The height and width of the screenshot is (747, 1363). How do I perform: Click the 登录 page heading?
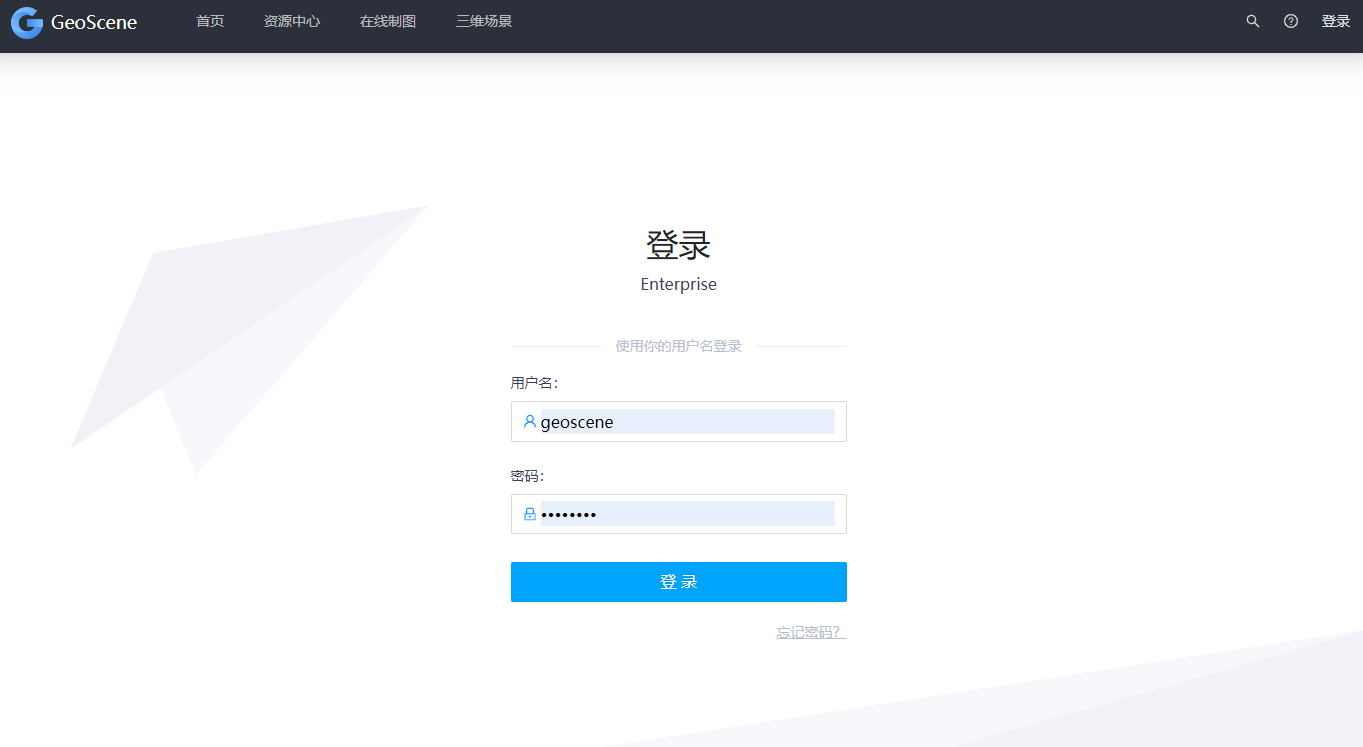(x=678, y=243)
